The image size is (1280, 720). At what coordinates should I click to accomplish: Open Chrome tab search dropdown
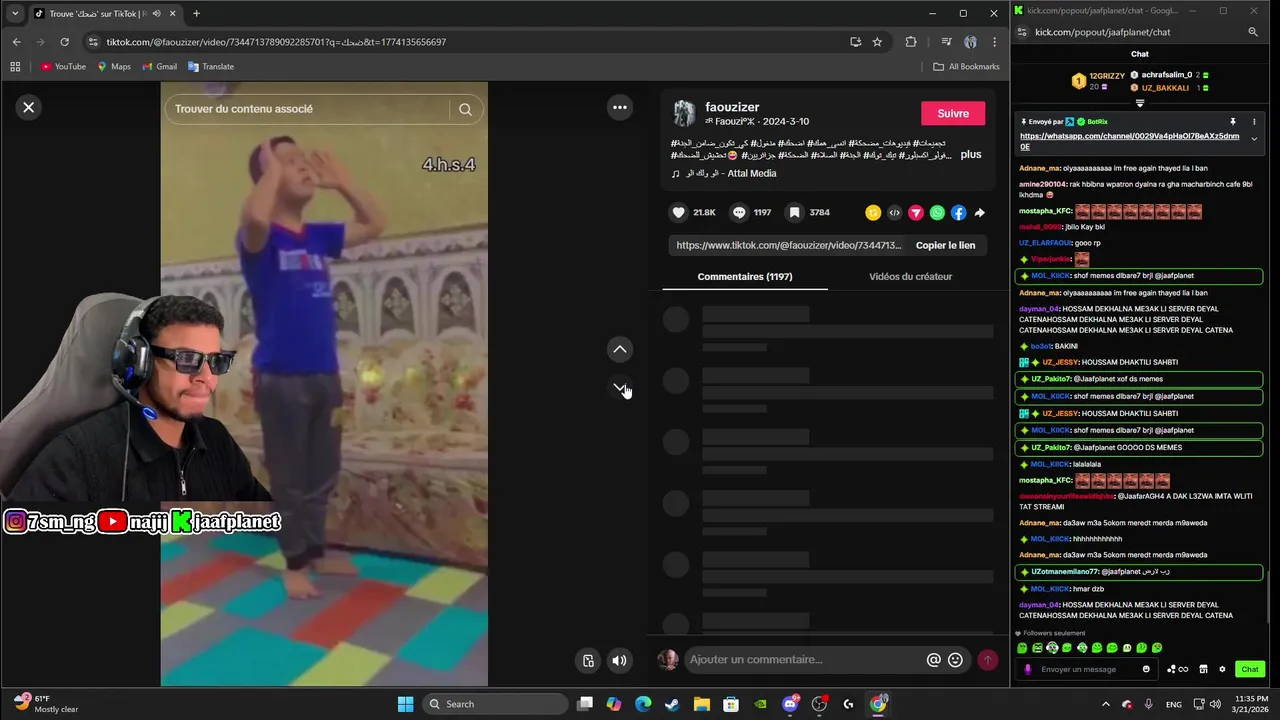click(x=15, y=14)
